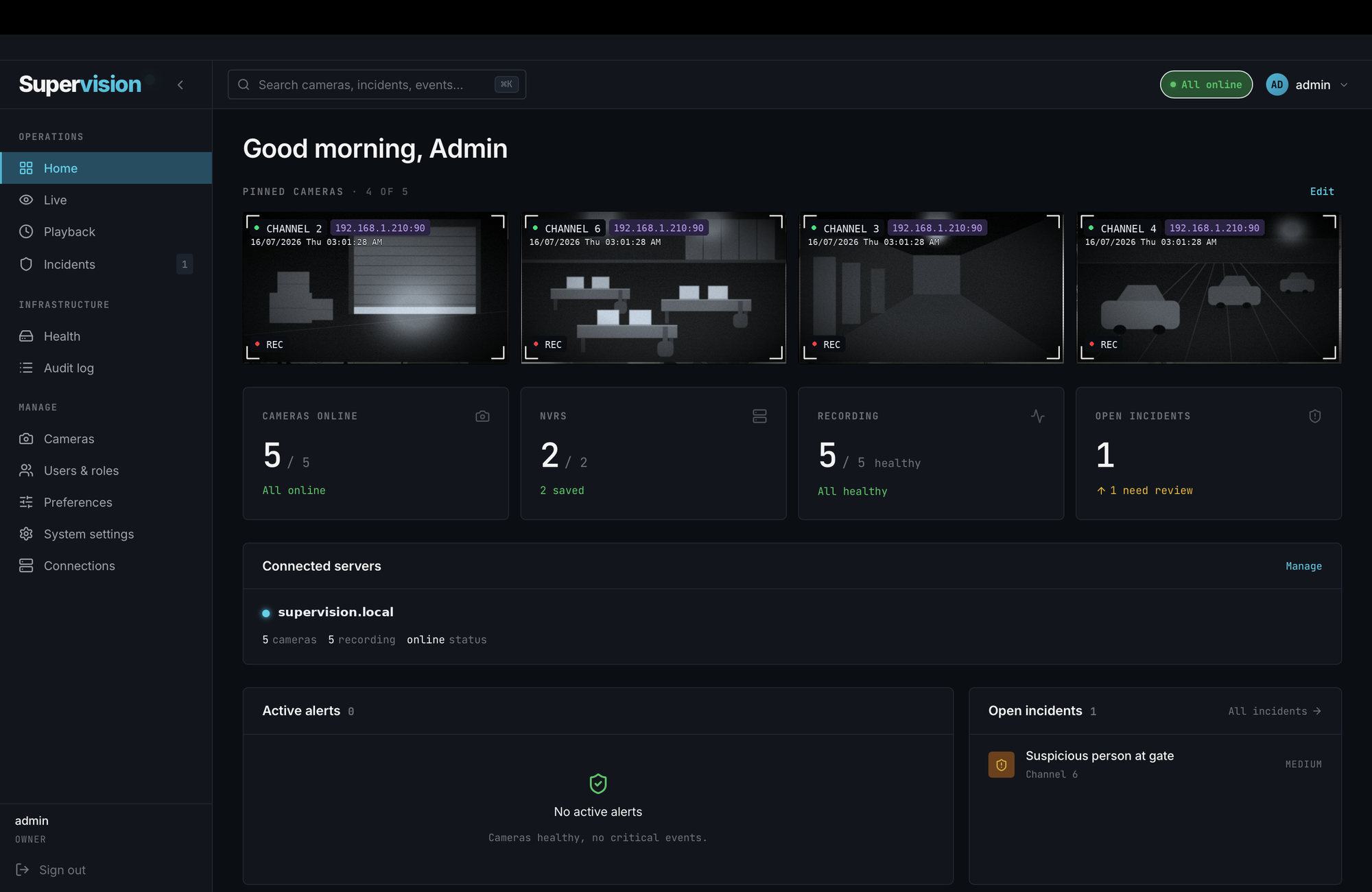Image resolution: width=1372 pixels, height=892 pixels.
Task: Click the green shield check icon in alerts
Action: 598,784
